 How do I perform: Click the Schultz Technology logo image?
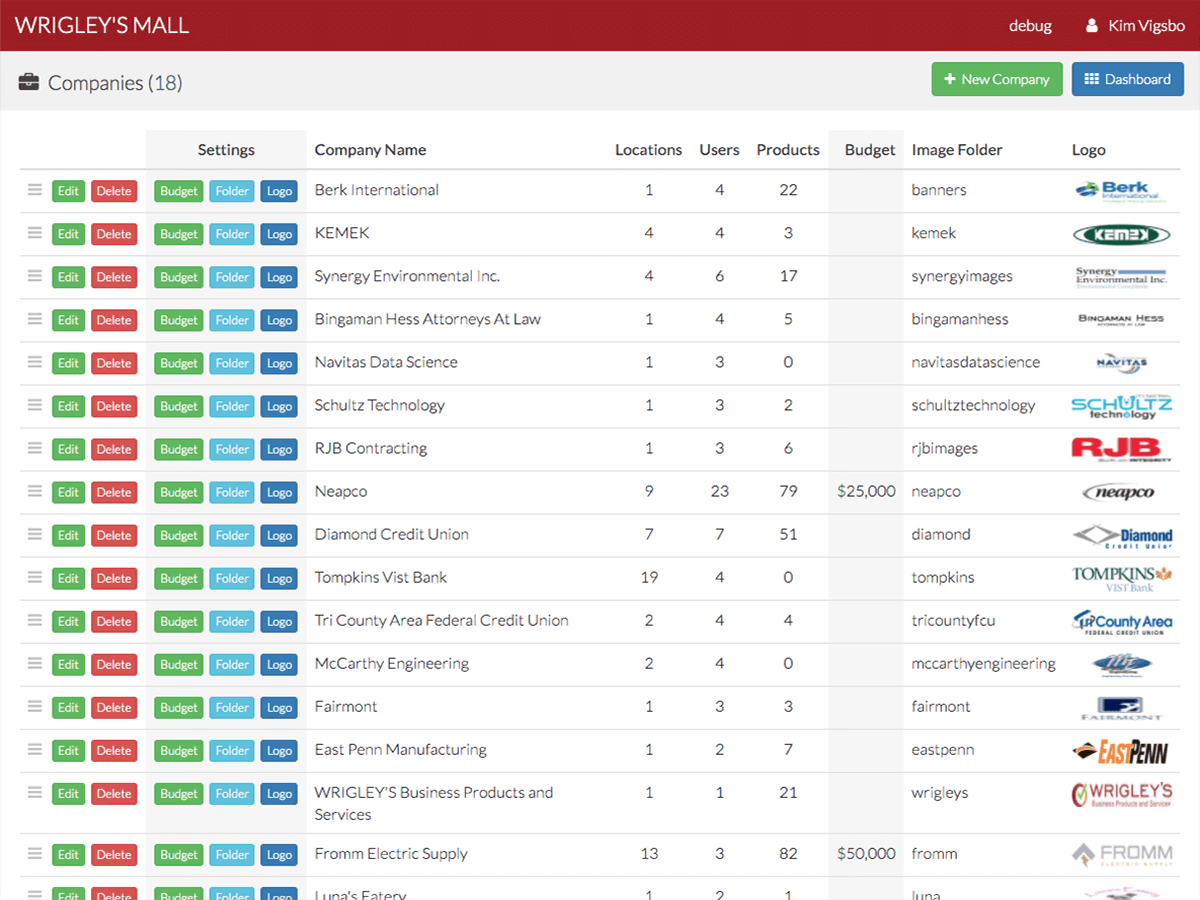coord(1122,406)
